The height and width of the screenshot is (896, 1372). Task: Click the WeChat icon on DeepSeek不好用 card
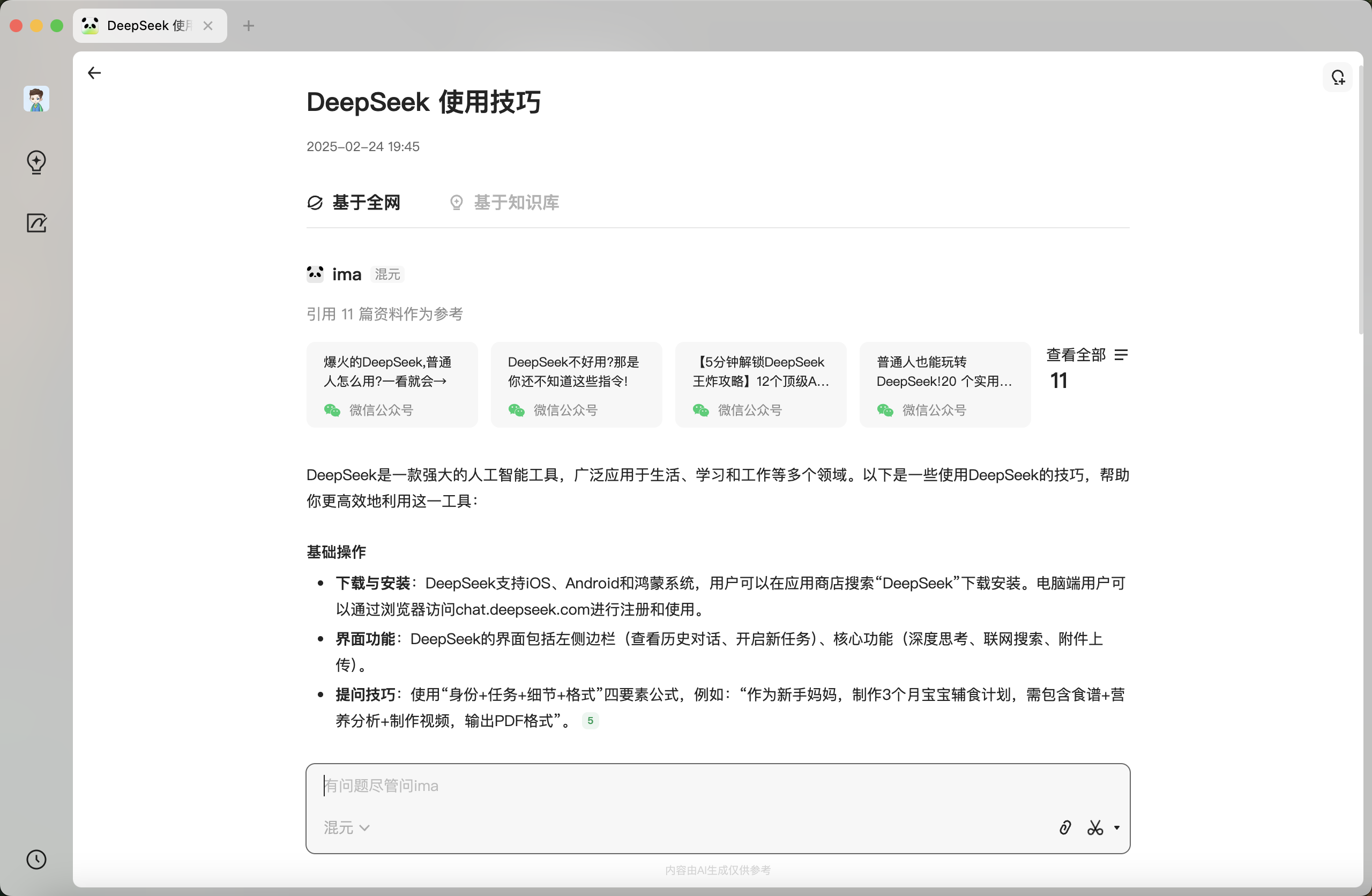point(517,410)
